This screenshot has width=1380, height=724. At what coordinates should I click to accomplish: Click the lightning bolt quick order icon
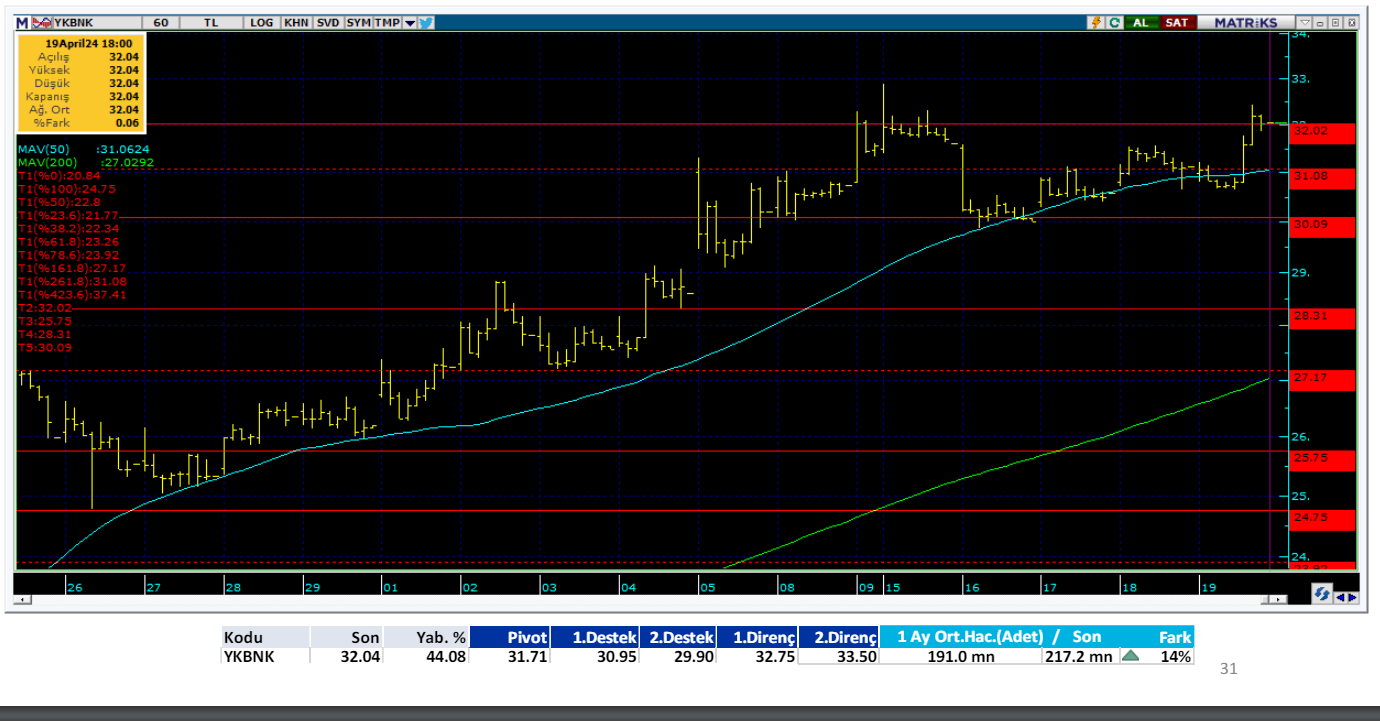pos(1097,22)
